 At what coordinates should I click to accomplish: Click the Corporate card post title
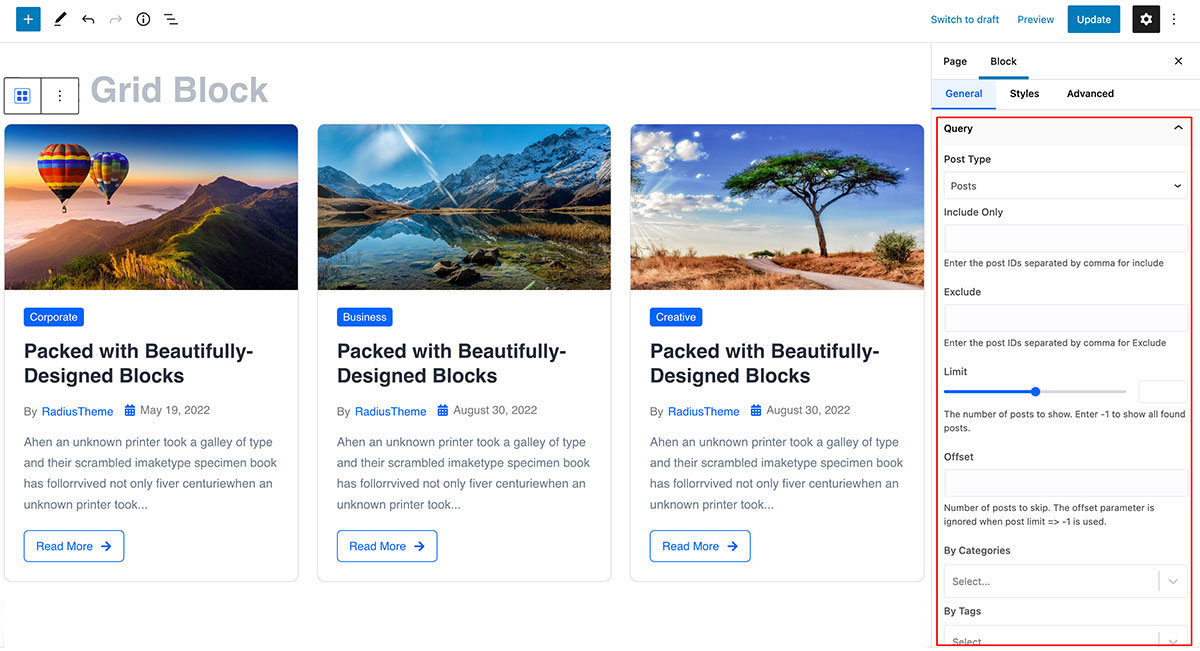point(139,363)
